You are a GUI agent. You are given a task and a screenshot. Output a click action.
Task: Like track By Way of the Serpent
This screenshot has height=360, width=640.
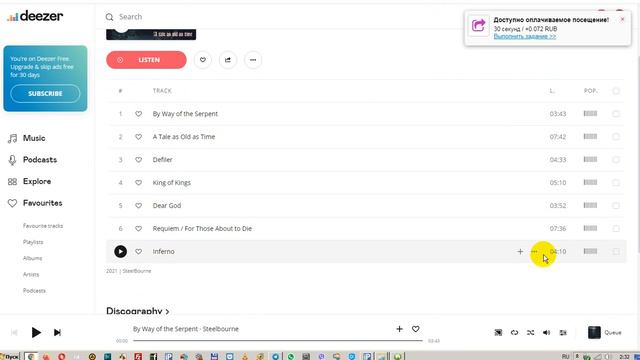click(x=138, y=114)
